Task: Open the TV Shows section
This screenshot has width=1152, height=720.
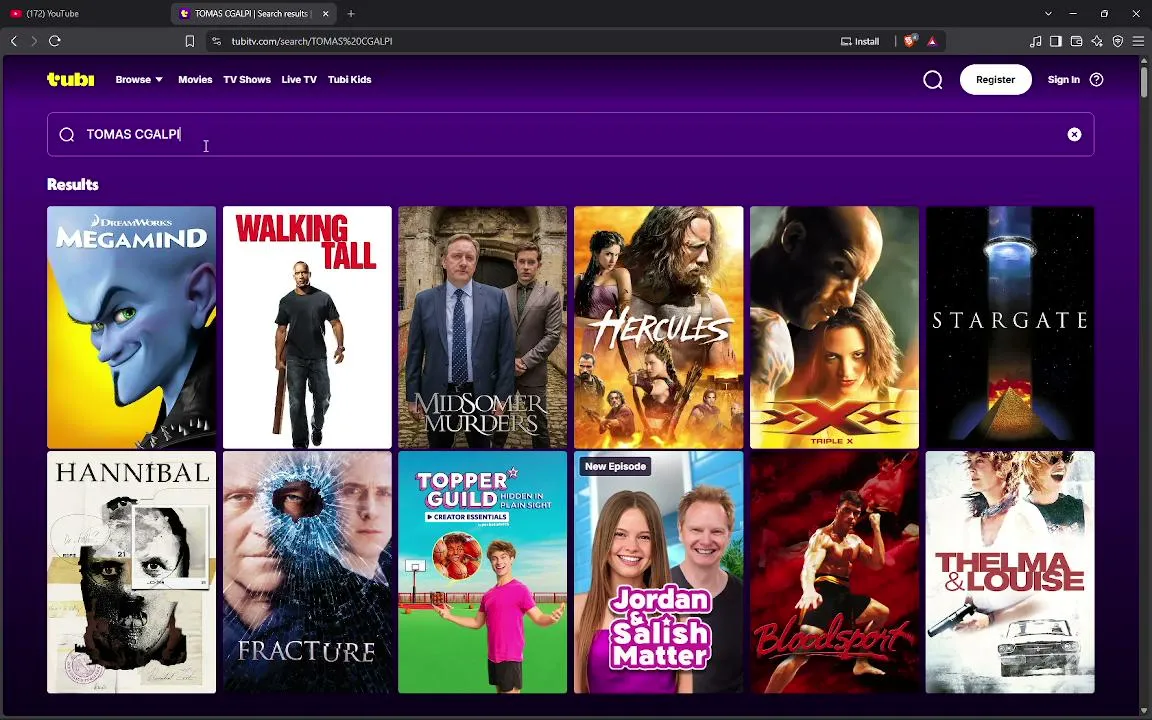Action: tap(247, 79)
